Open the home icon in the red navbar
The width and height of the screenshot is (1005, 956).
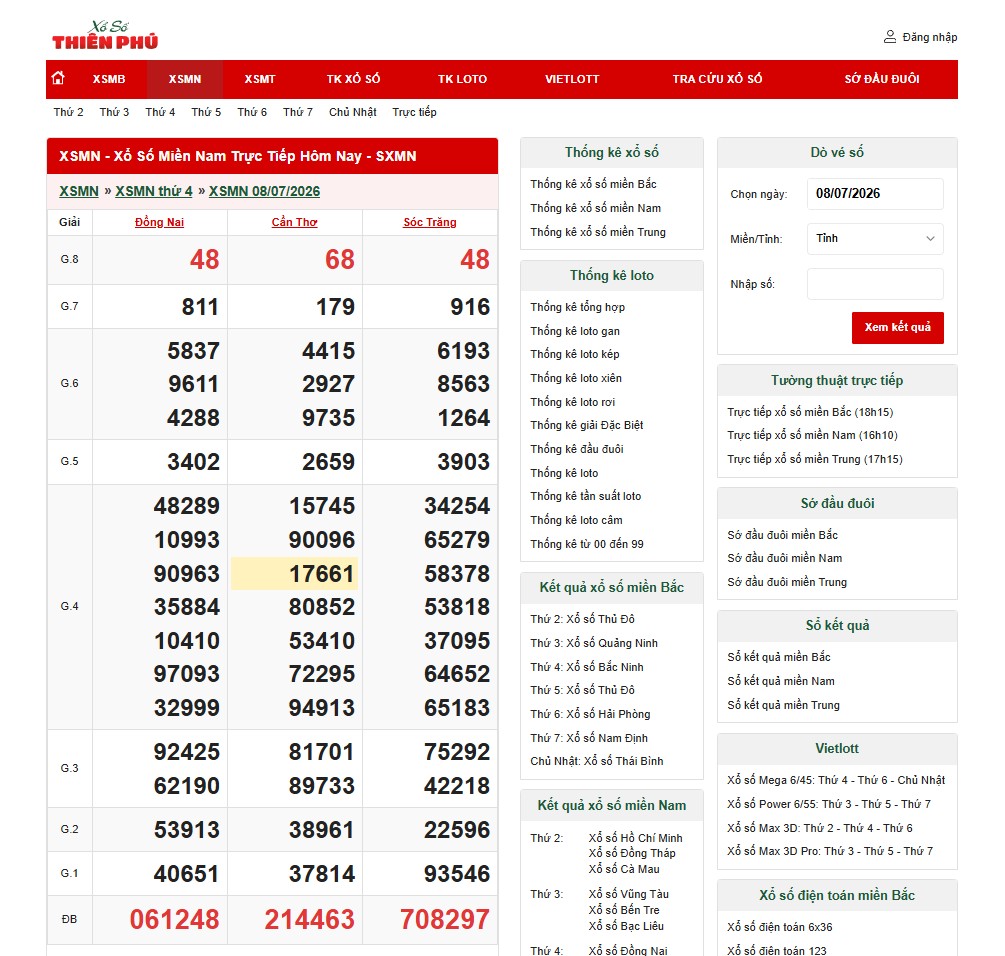(x=58, y=78)
